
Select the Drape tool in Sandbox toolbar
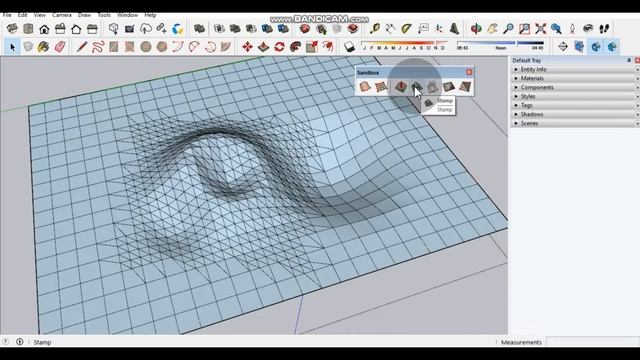(x=432, y=87)
